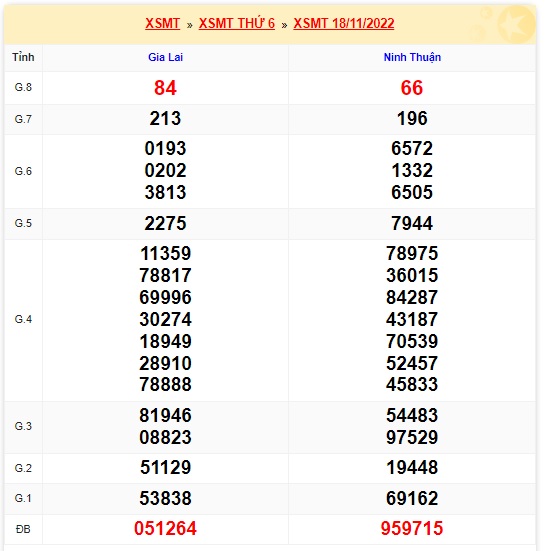Select Gia Lai number 18949
This screenshot has height=551, width=545.
[165, 341]
